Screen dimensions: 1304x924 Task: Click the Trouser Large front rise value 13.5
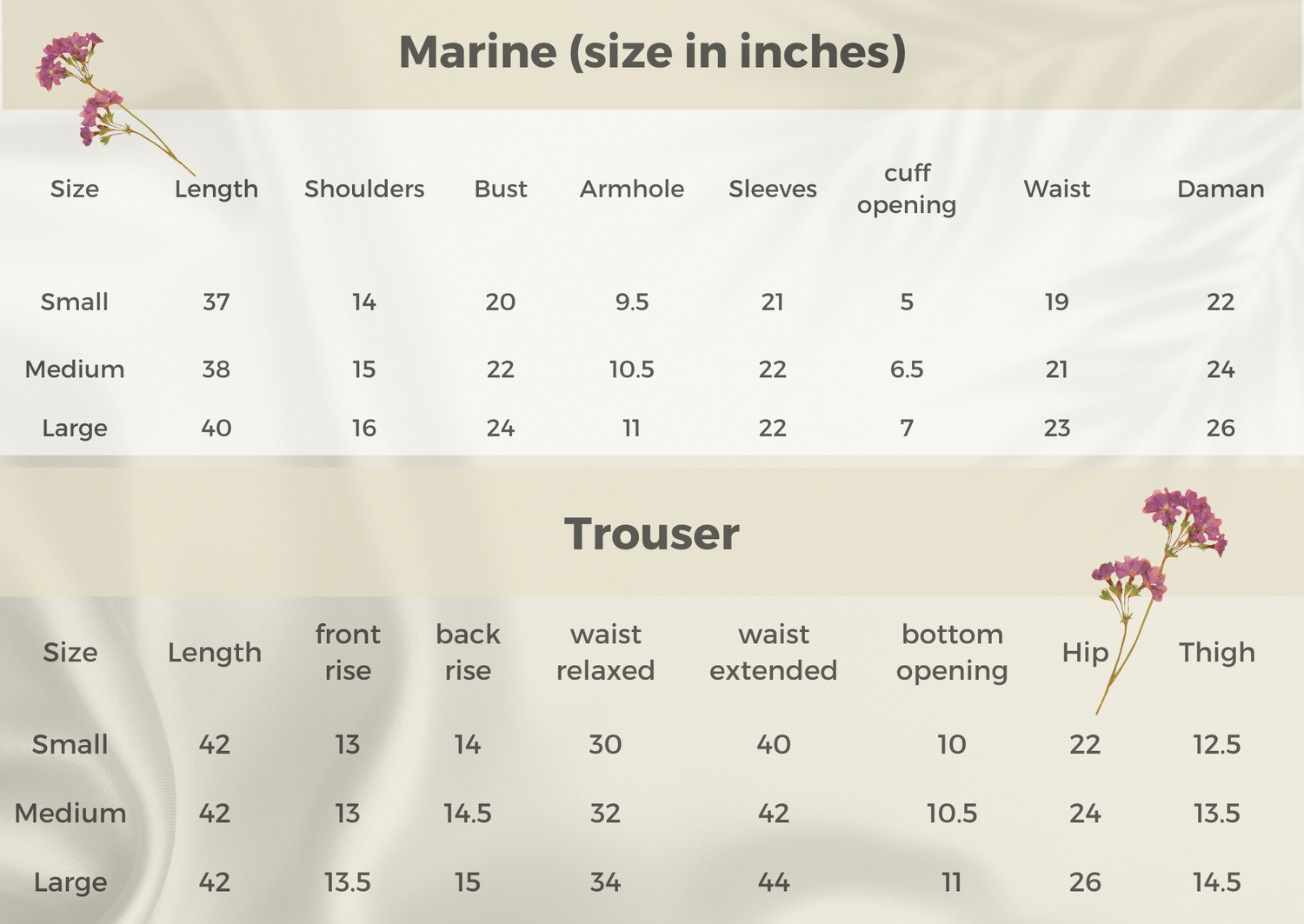348,882
